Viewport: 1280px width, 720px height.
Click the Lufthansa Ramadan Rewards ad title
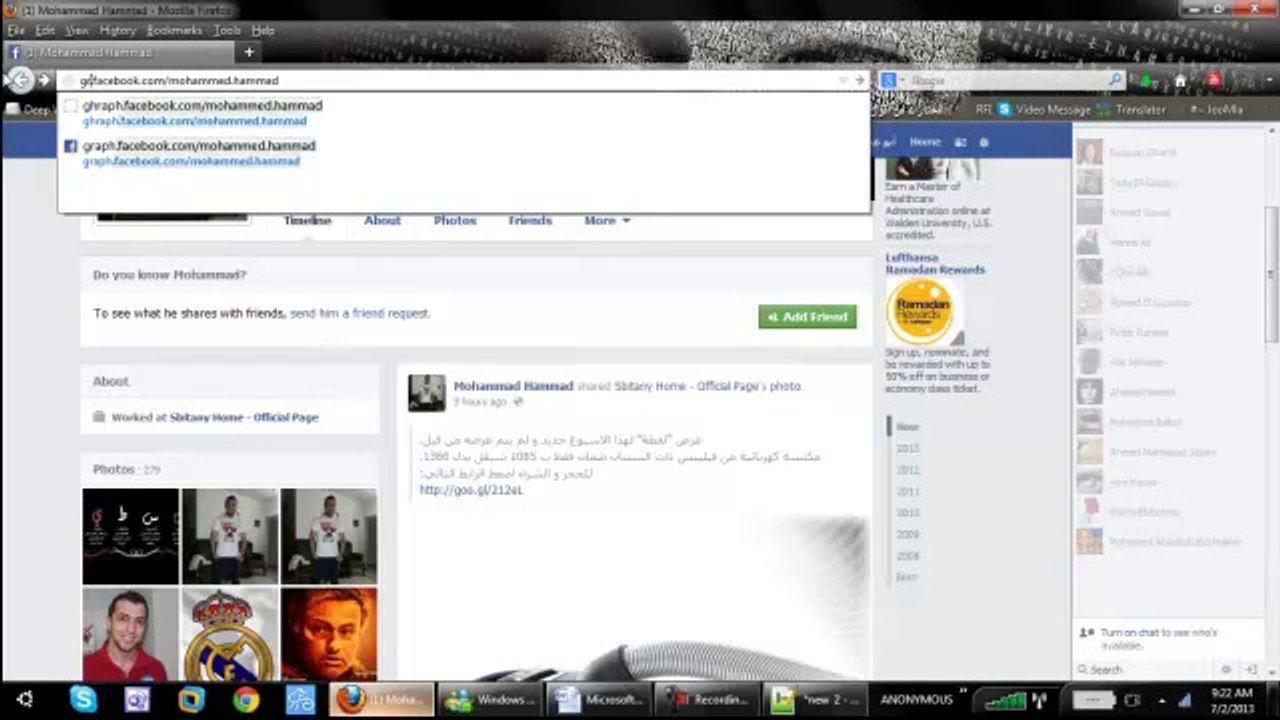(x=935, y=263)
